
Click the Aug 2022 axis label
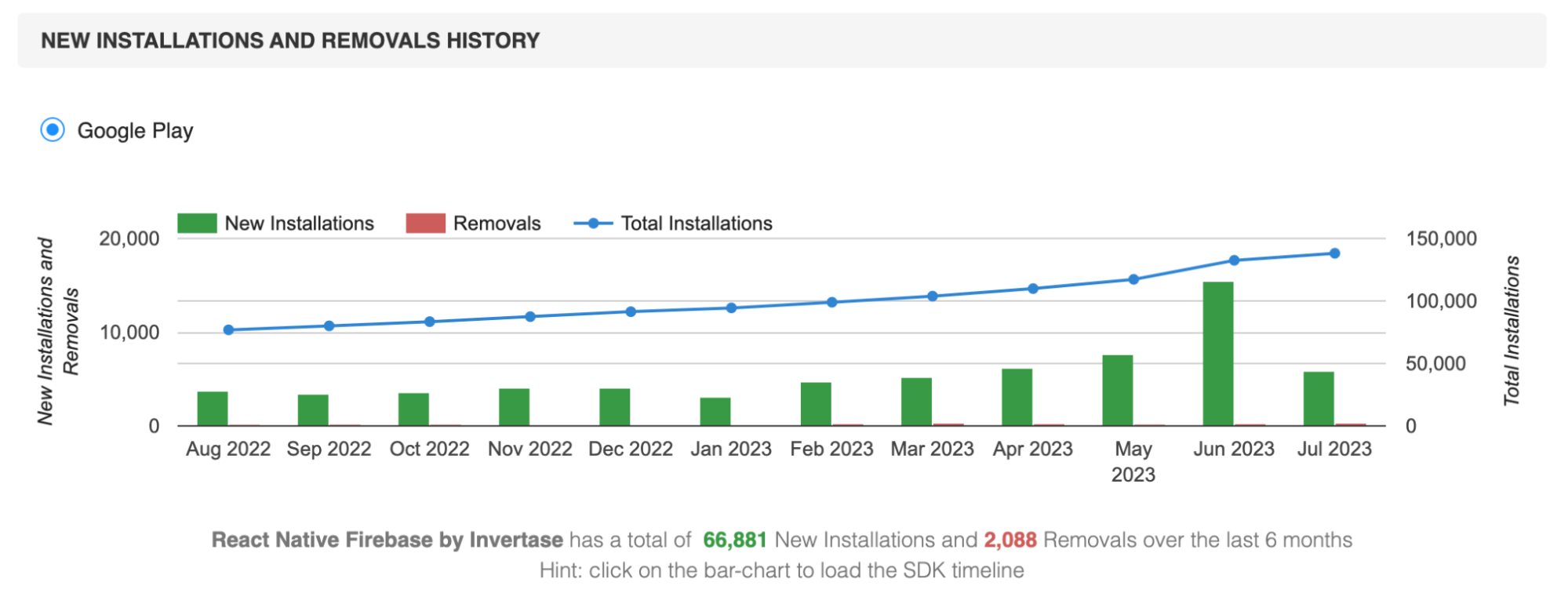[x=228, y=449]
